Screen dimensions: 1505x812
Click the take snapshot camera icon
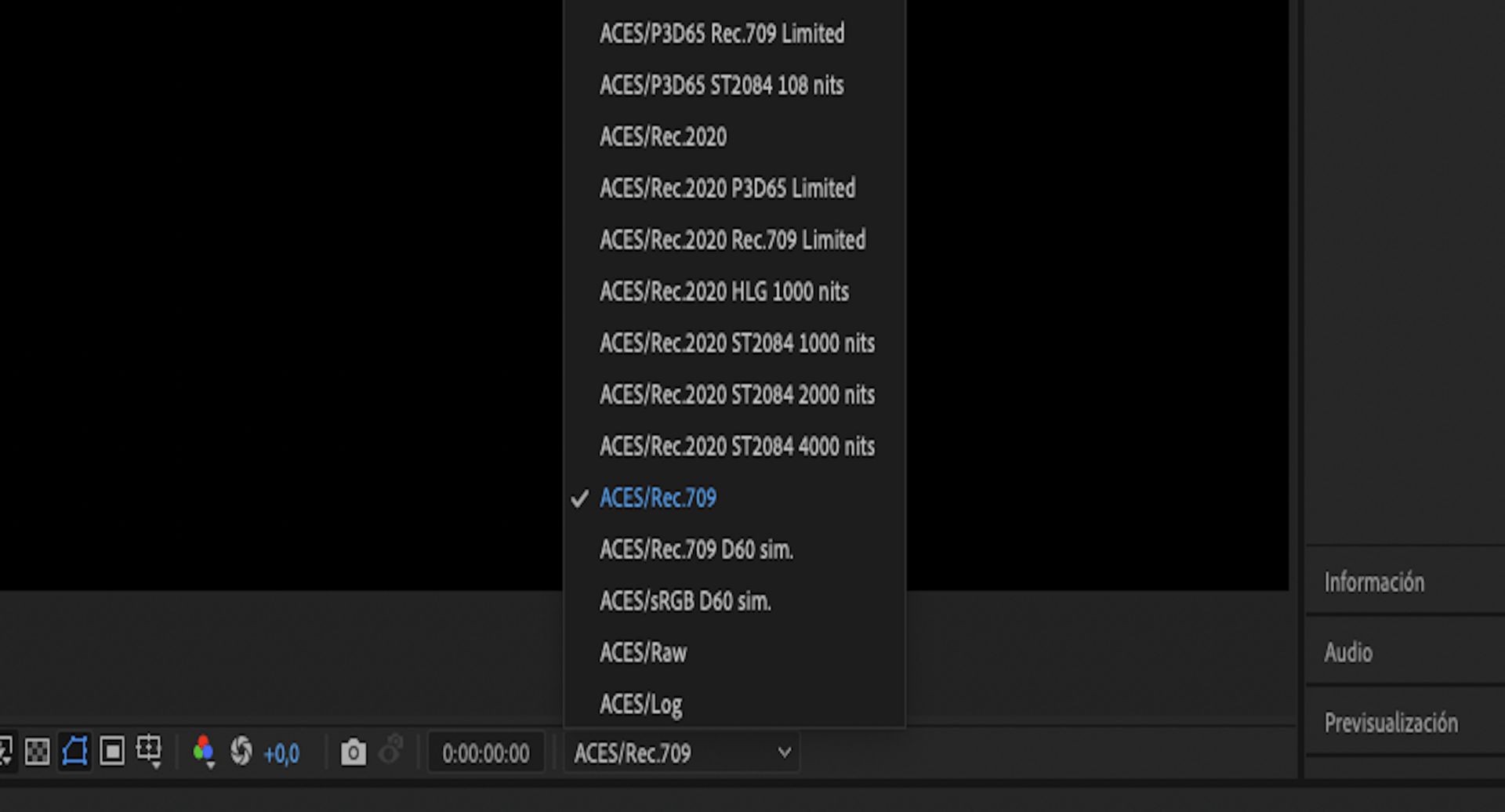click(353, 752)
